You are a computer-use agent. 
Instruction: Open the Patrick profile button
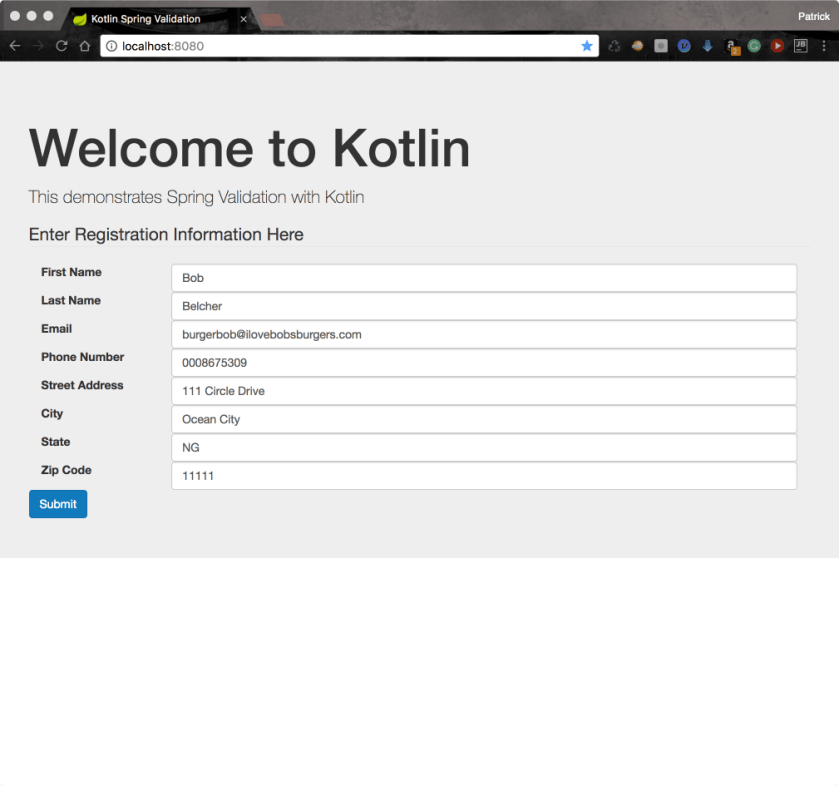813,16
